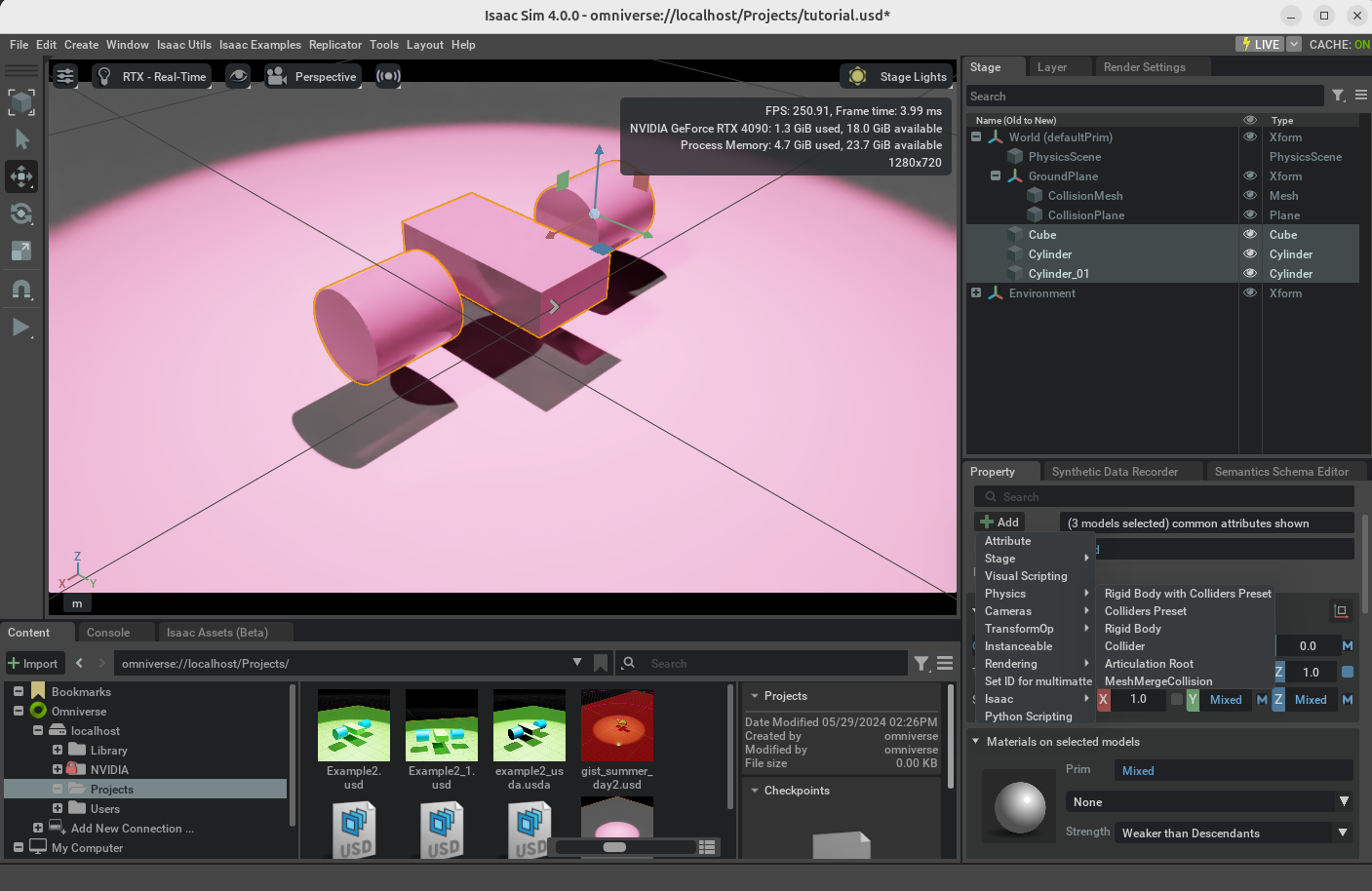
Task: Toggle visibility of Cylinder prim
Action: pos(1249,254)
